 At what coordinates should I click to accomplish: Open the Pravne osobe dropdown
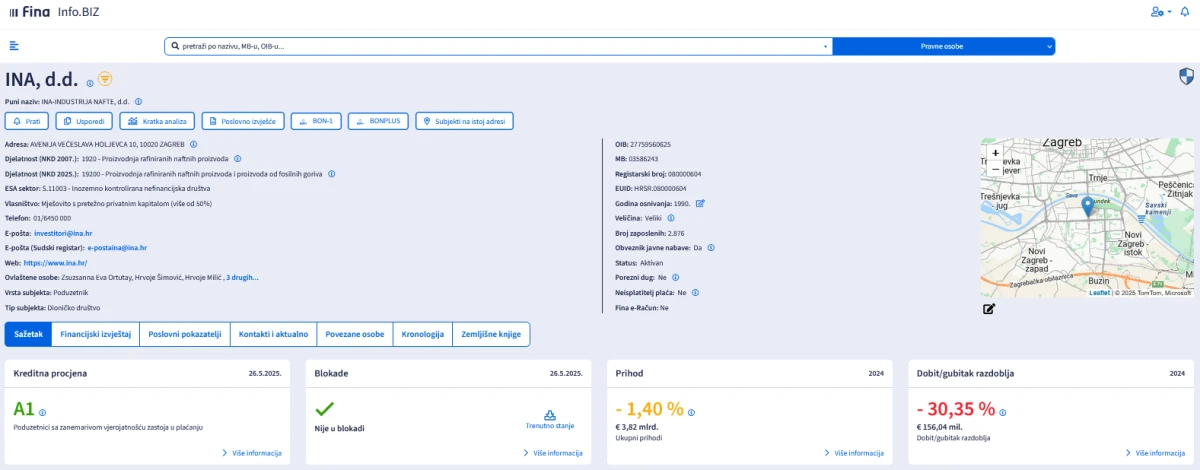pyautogui.click(x=943, y=46)
